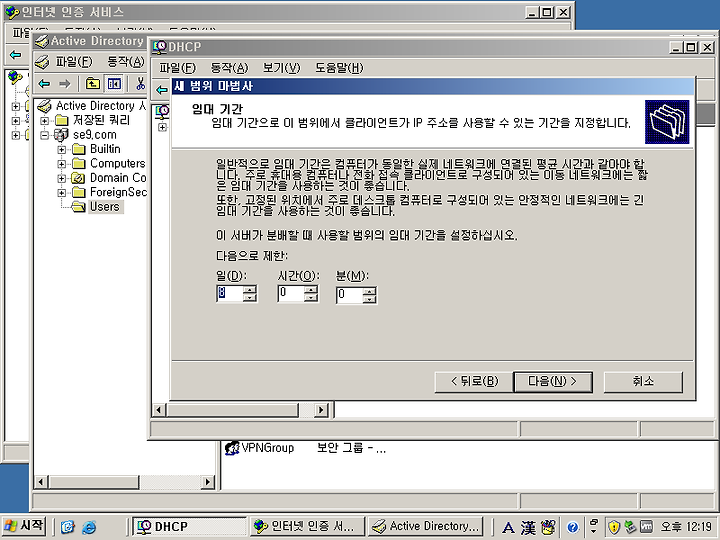Image resolution: width=720 pixels, height=540 pixels.
Task: Click inside the 분(M) minutes input field
Action: click(349, 295)
